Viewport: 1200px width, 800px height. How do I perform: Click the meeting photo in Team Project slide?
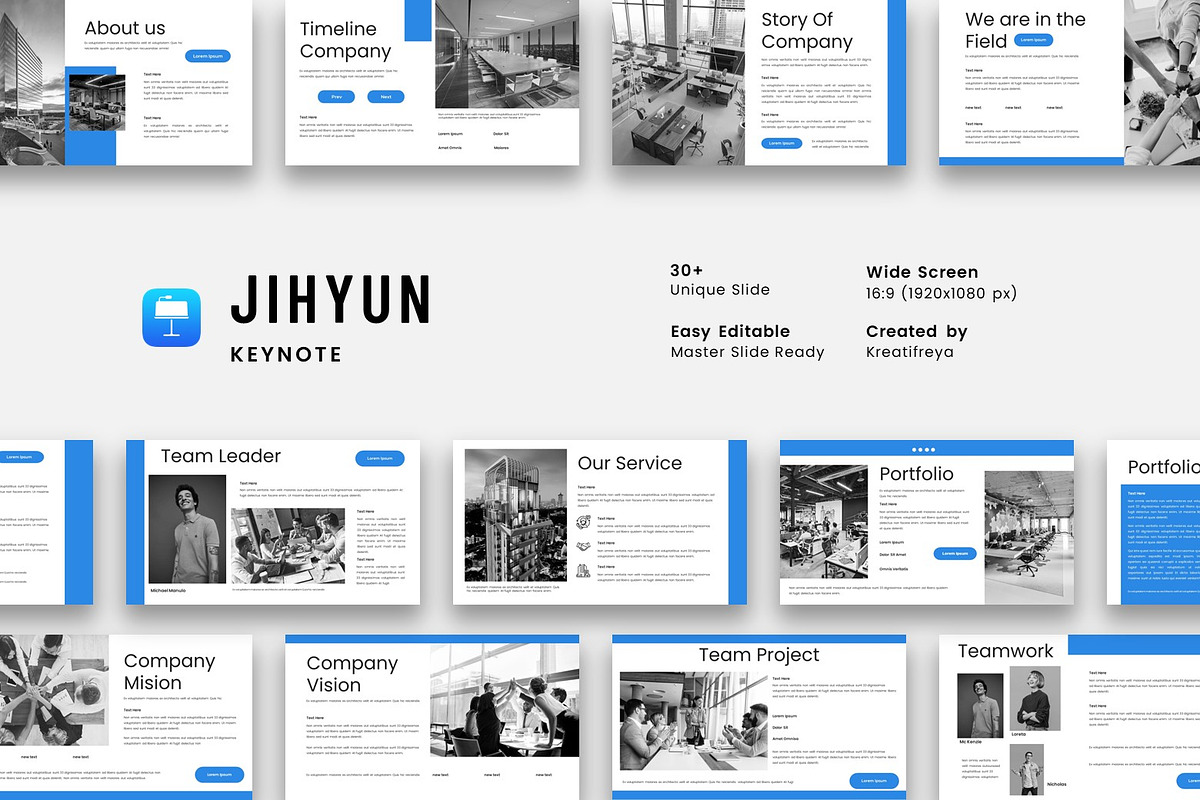coord(693,720)
